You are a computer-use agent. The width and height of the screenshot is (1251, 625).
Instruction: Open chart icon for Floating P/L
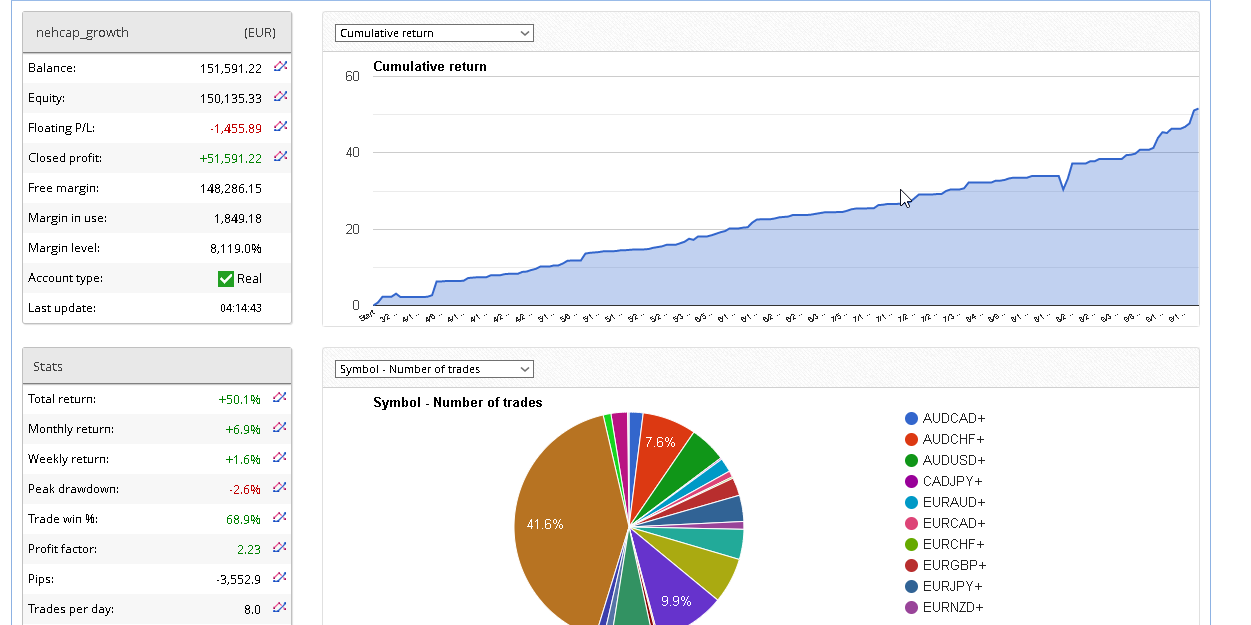281,127
